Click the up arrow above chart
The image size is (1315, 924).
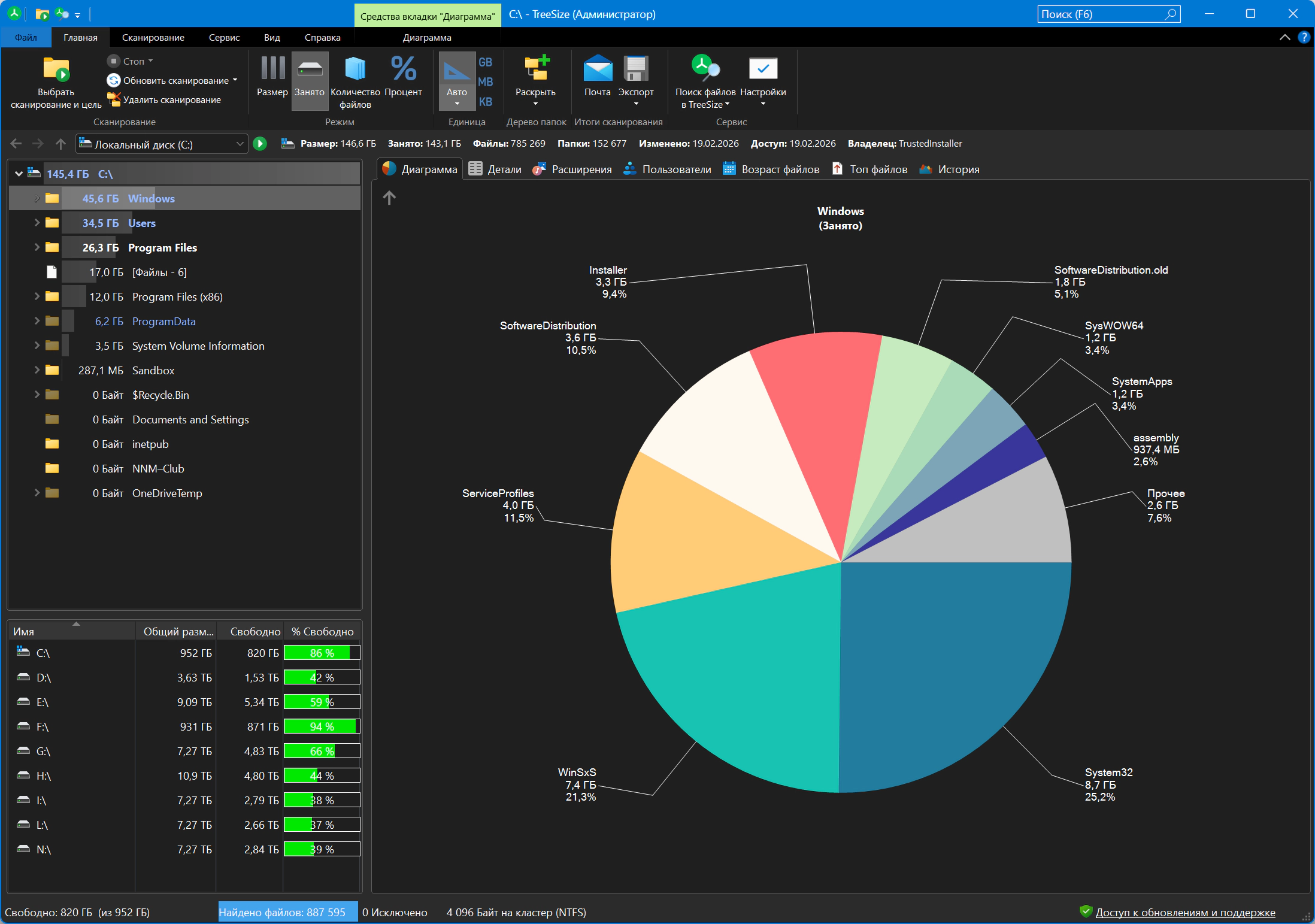tap(389, 198)
